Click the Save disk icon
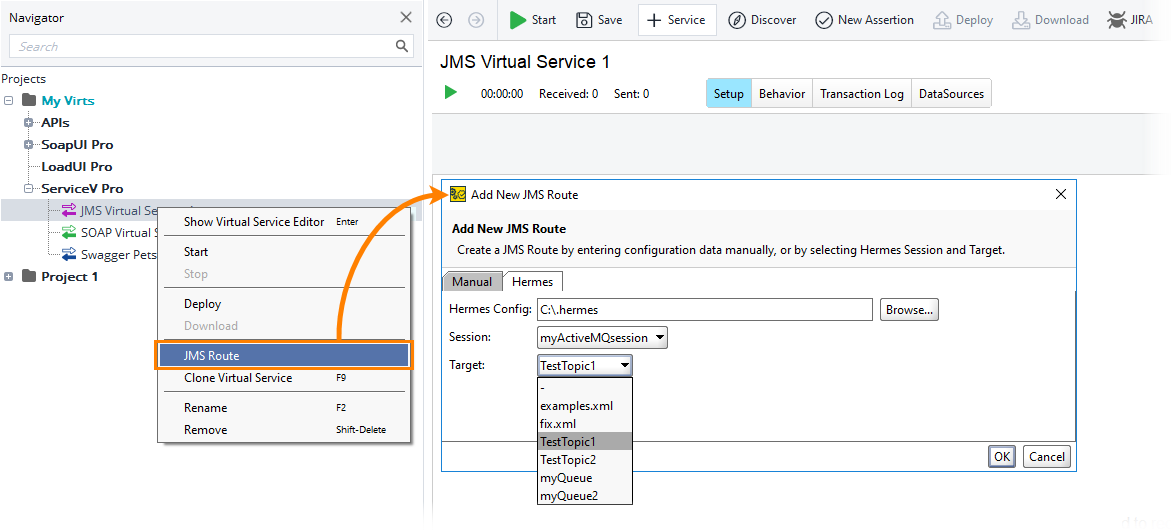This screenshot has width=1172, height=531. (x=584, y=20)
